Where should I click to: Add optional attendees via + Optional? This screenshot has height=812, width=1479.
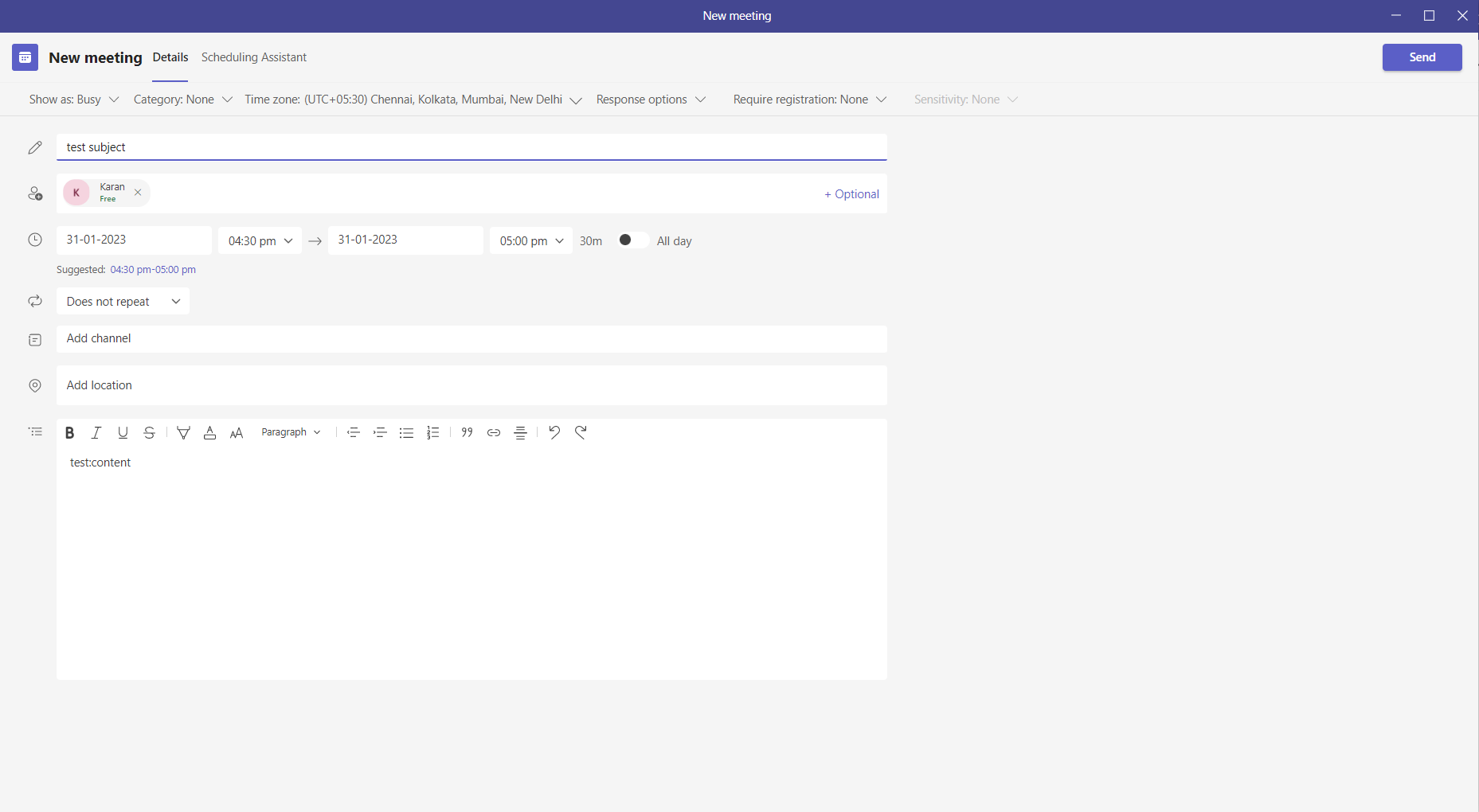click(851, 194)
